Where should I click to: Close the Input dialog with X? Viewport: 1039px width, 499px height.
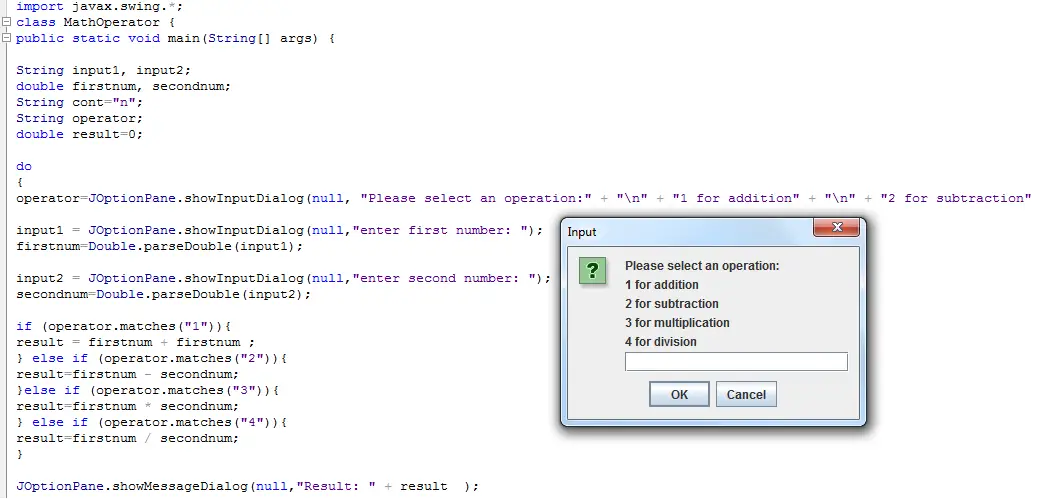[836, 227]
